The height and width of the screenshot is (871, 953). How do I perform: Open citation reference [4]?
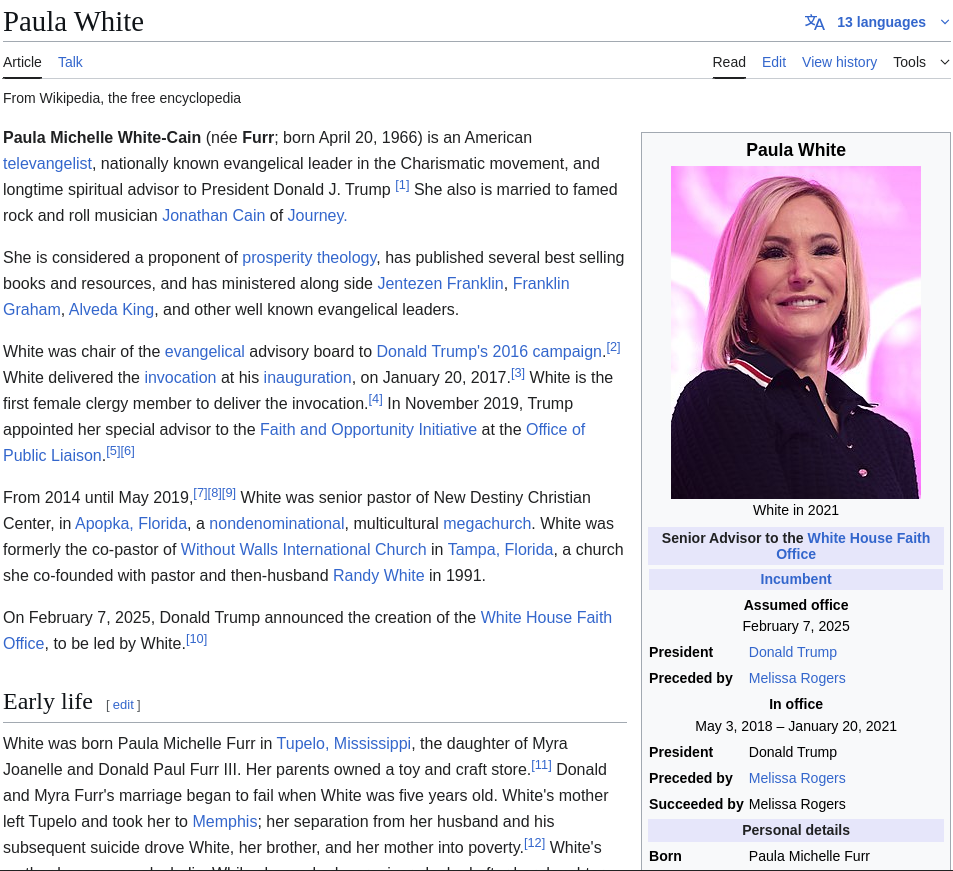click(x=376, y=400)
